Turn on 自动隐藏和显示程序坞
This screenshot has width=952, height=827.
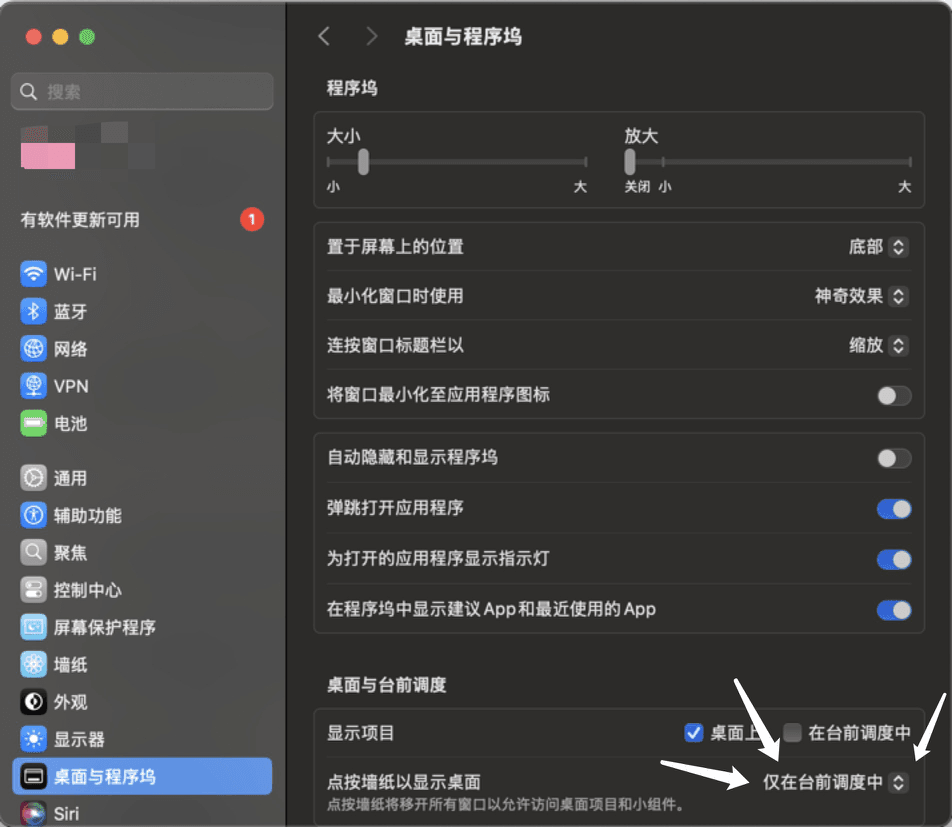click(893, 457)
